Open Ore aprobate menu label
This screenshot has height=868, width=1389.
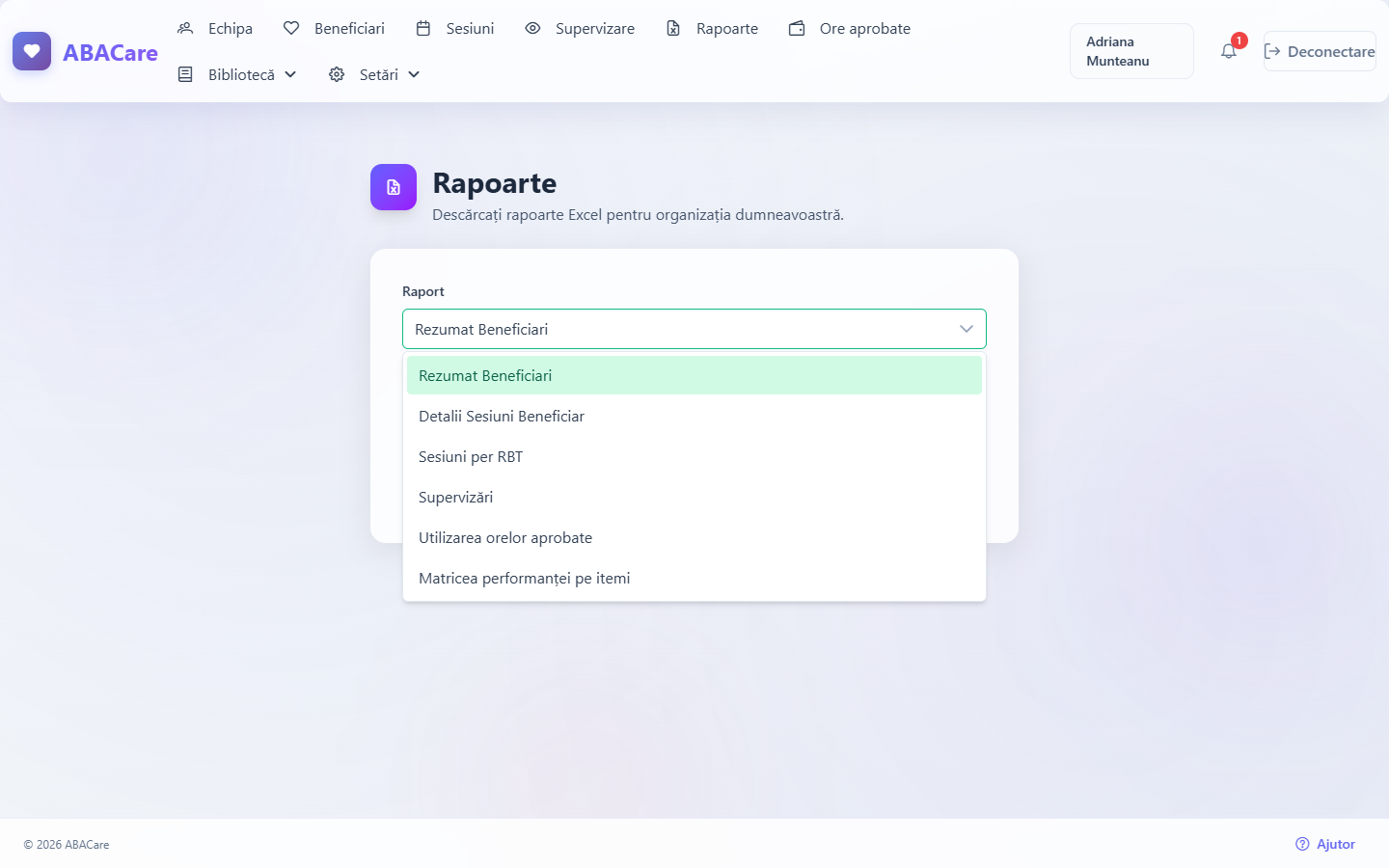[x=865, y=28]
